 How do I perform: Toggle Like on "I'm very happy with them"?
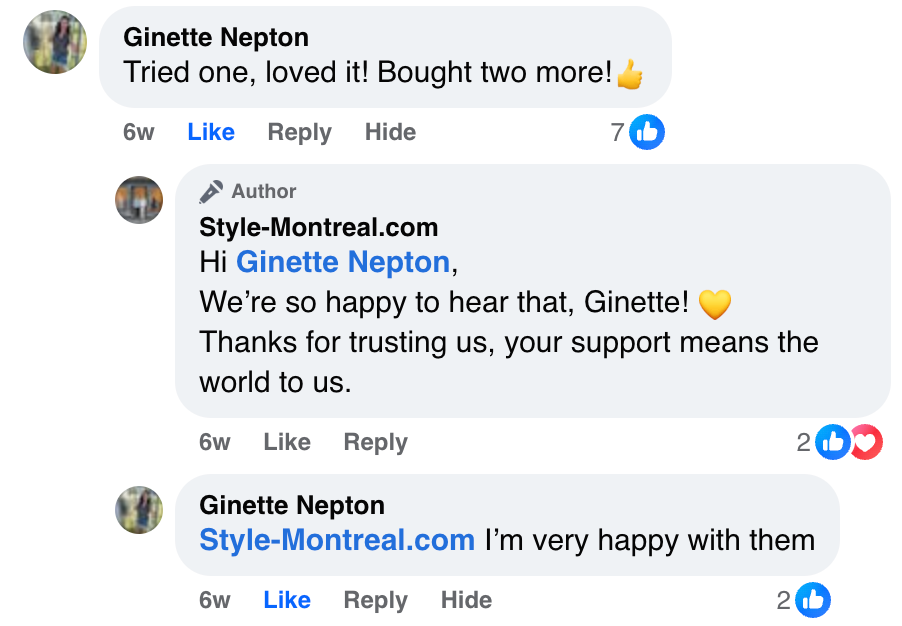287,600
